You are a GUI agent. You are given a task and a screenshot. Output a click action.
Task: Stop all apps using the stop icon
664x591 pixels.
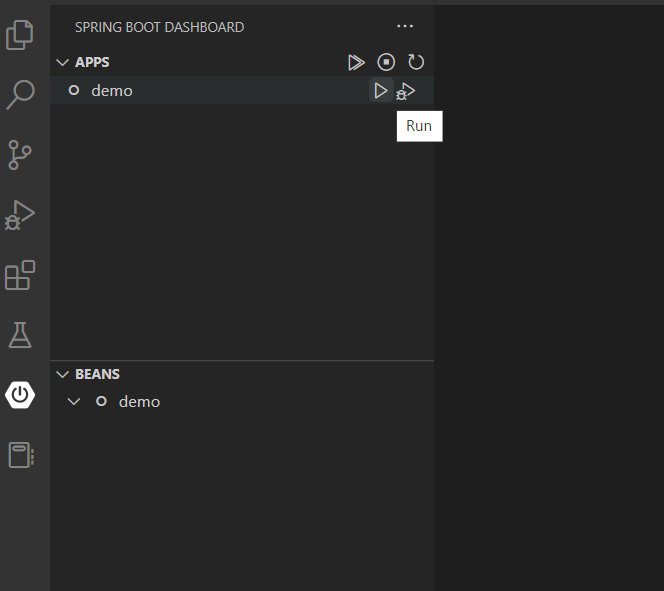[x=386, y=63]
